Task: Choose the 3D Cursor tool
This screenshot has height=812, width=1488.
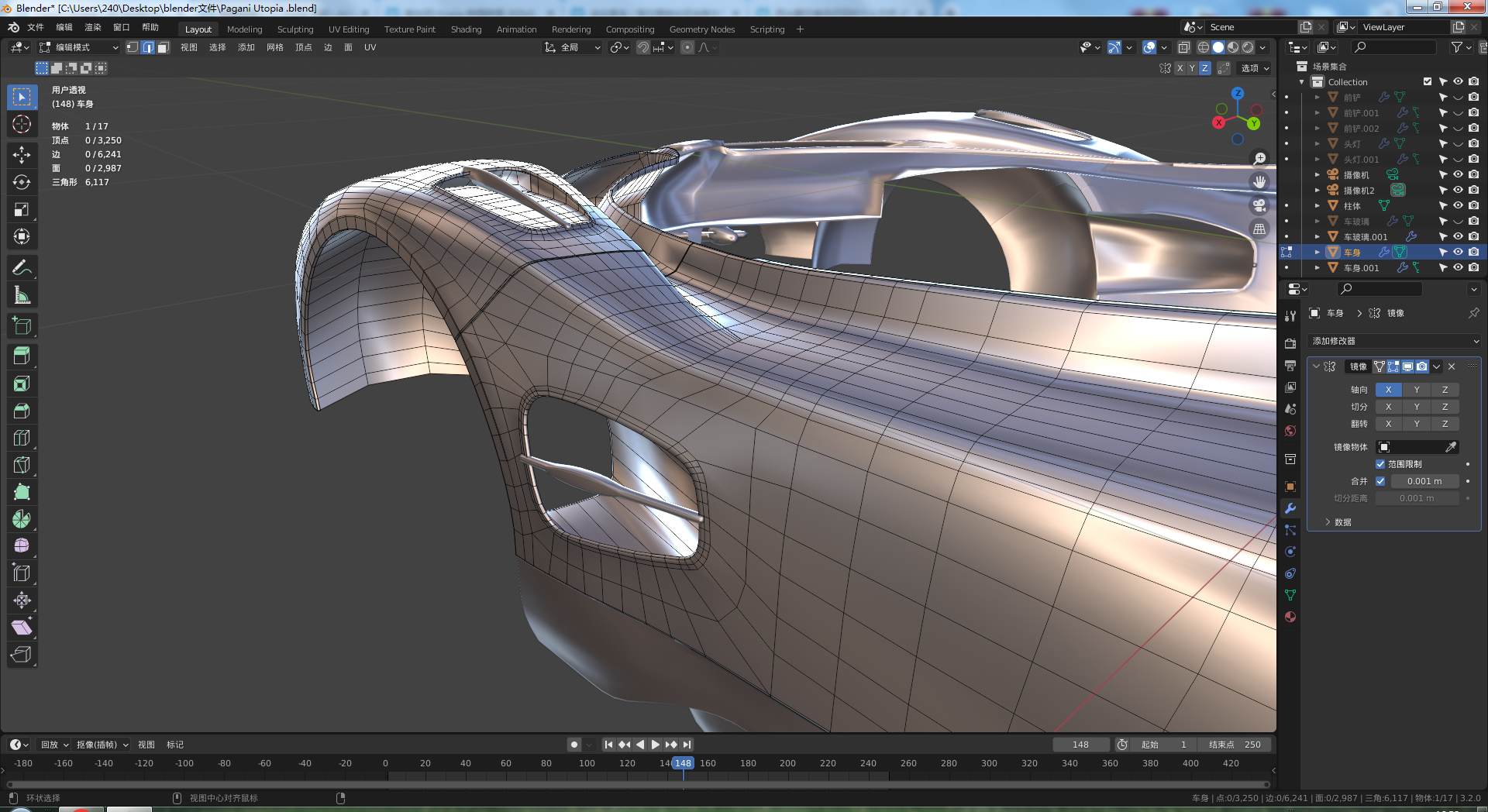Action: pos(22,124)
